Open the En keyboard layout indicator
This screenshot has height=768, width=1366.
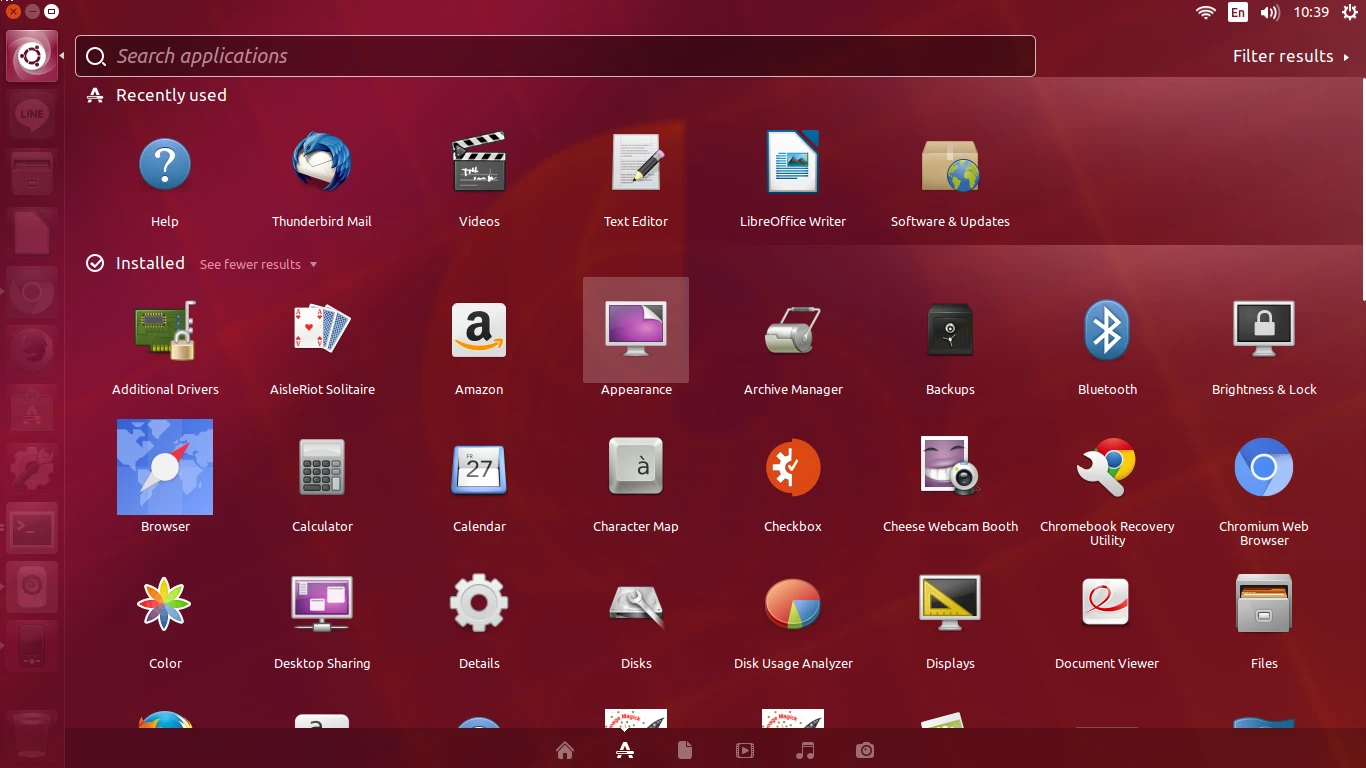1238,12
